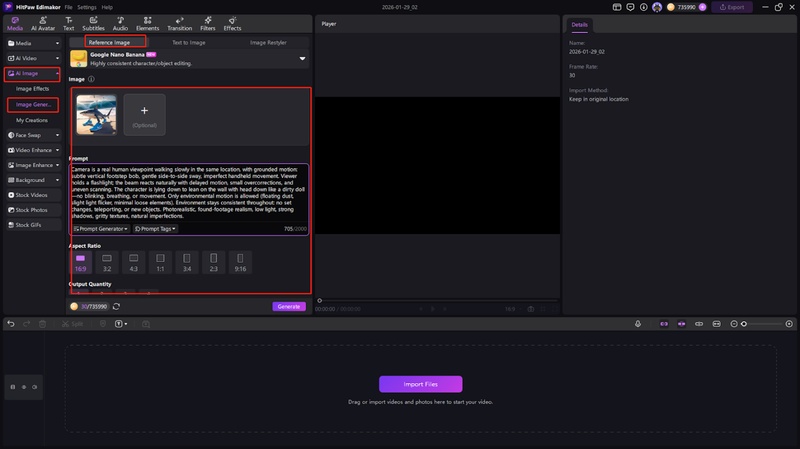Expand the Google Nano Banana model dropdown
This screenshot has width=800, height=449.
(x=302, y=59)
